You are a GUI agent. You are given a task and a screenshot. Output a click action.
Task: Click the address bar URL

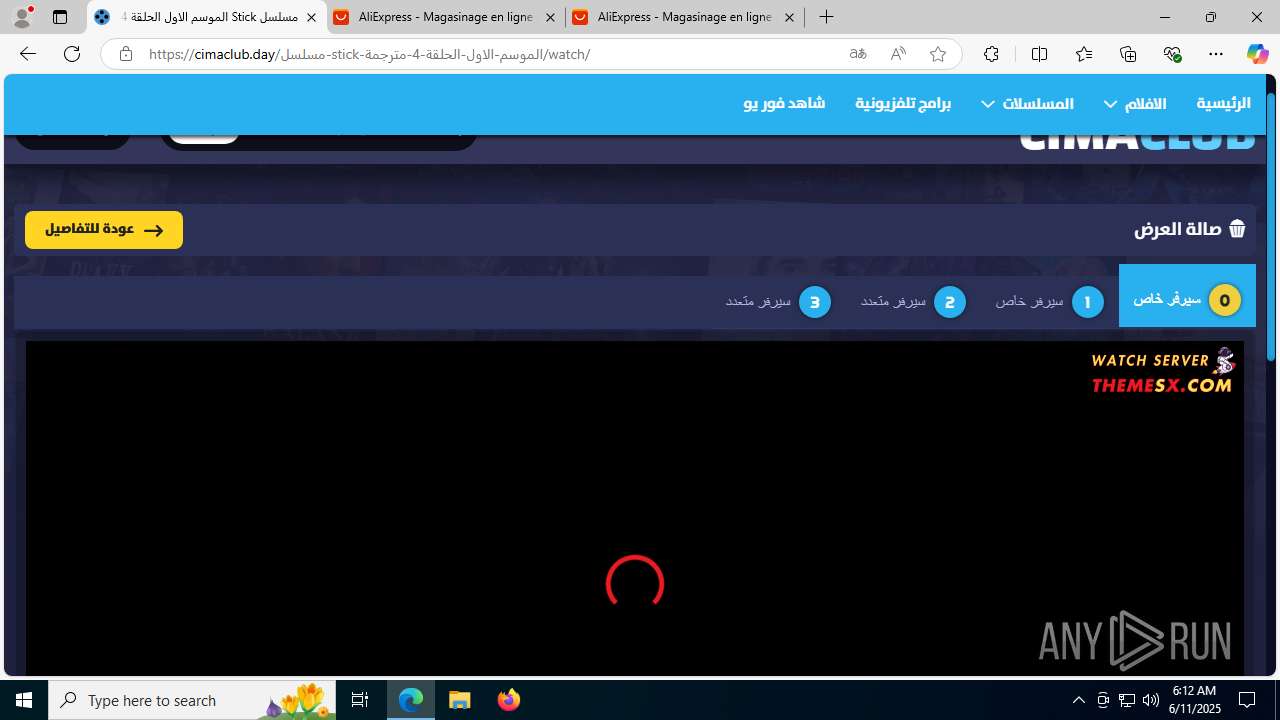(x=369, y=54)
